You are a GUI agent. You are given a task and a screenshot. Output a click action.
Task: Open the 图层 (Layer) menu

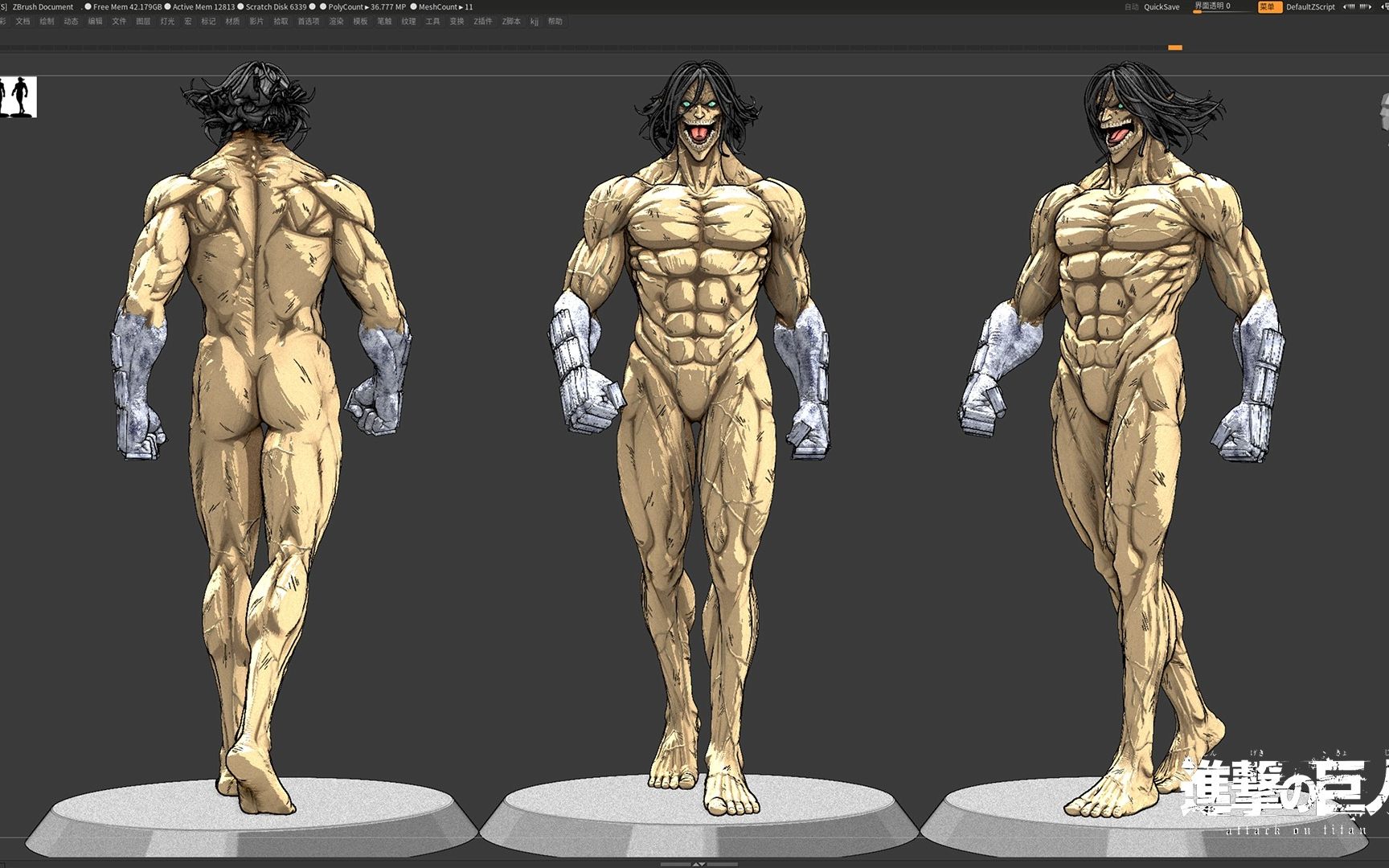pyautogui.click(x=143, y=22)
